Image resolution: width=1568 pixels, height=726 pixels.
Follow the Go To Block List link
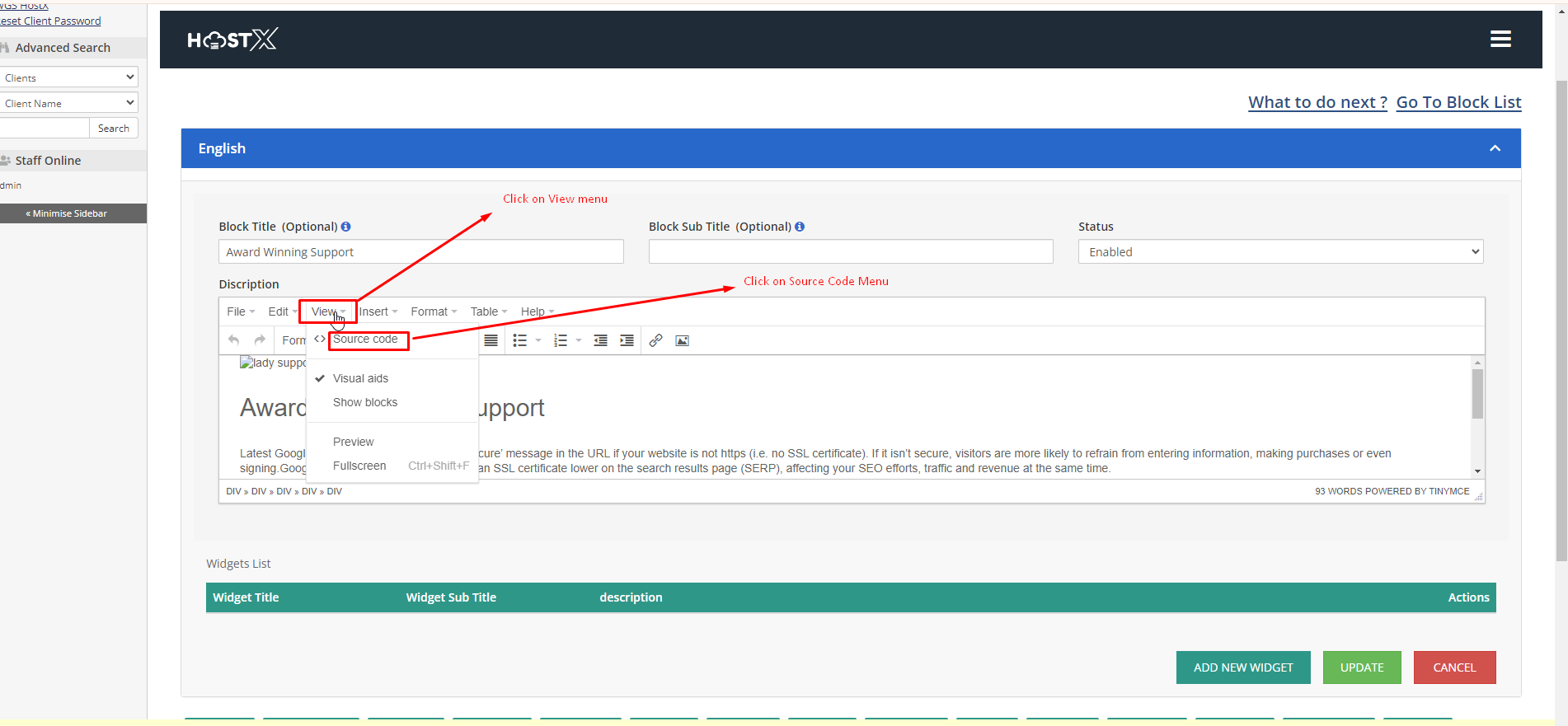click(x=1458, y=102)
